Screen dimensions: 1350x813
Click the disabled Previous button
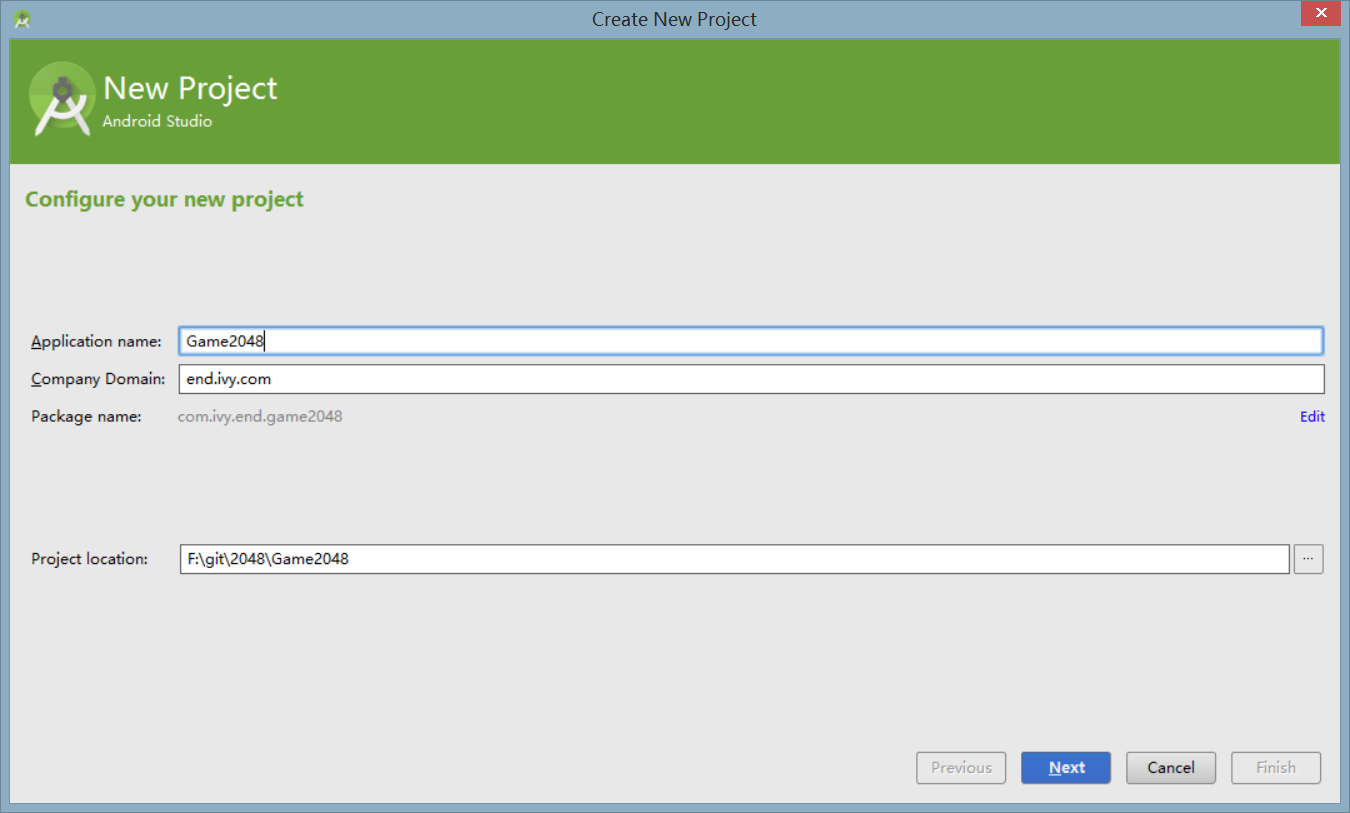tap(961, 768)
